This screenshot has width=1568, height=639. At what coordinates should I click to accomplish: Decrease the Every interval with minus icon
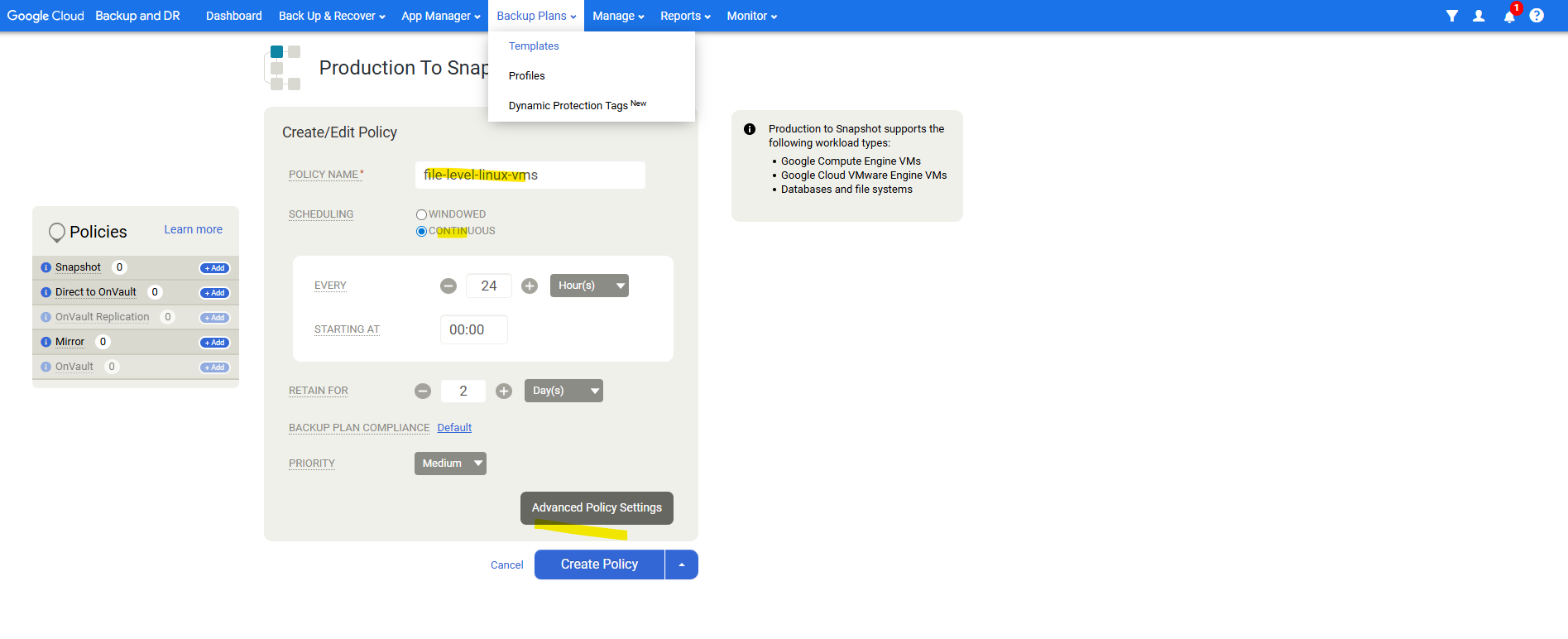[x=448, y=286]
